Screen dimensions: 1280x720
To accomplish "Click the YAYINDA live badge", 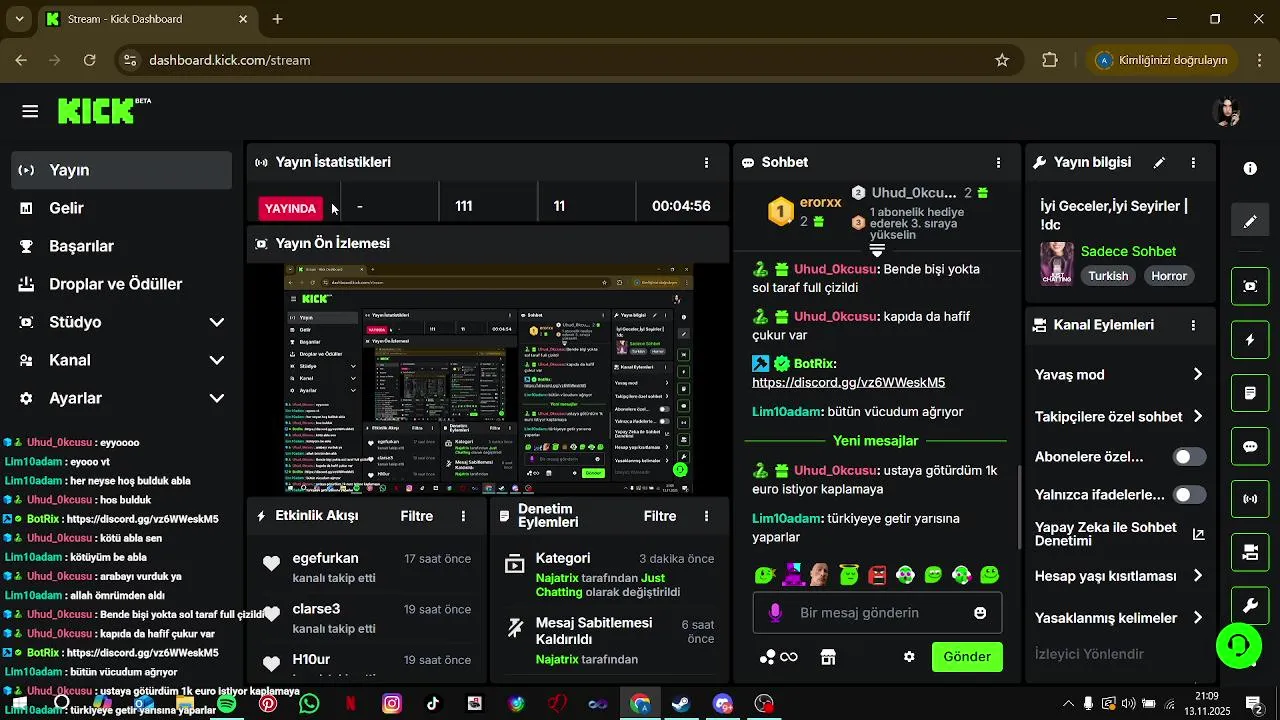I will (x=290, y=208).
